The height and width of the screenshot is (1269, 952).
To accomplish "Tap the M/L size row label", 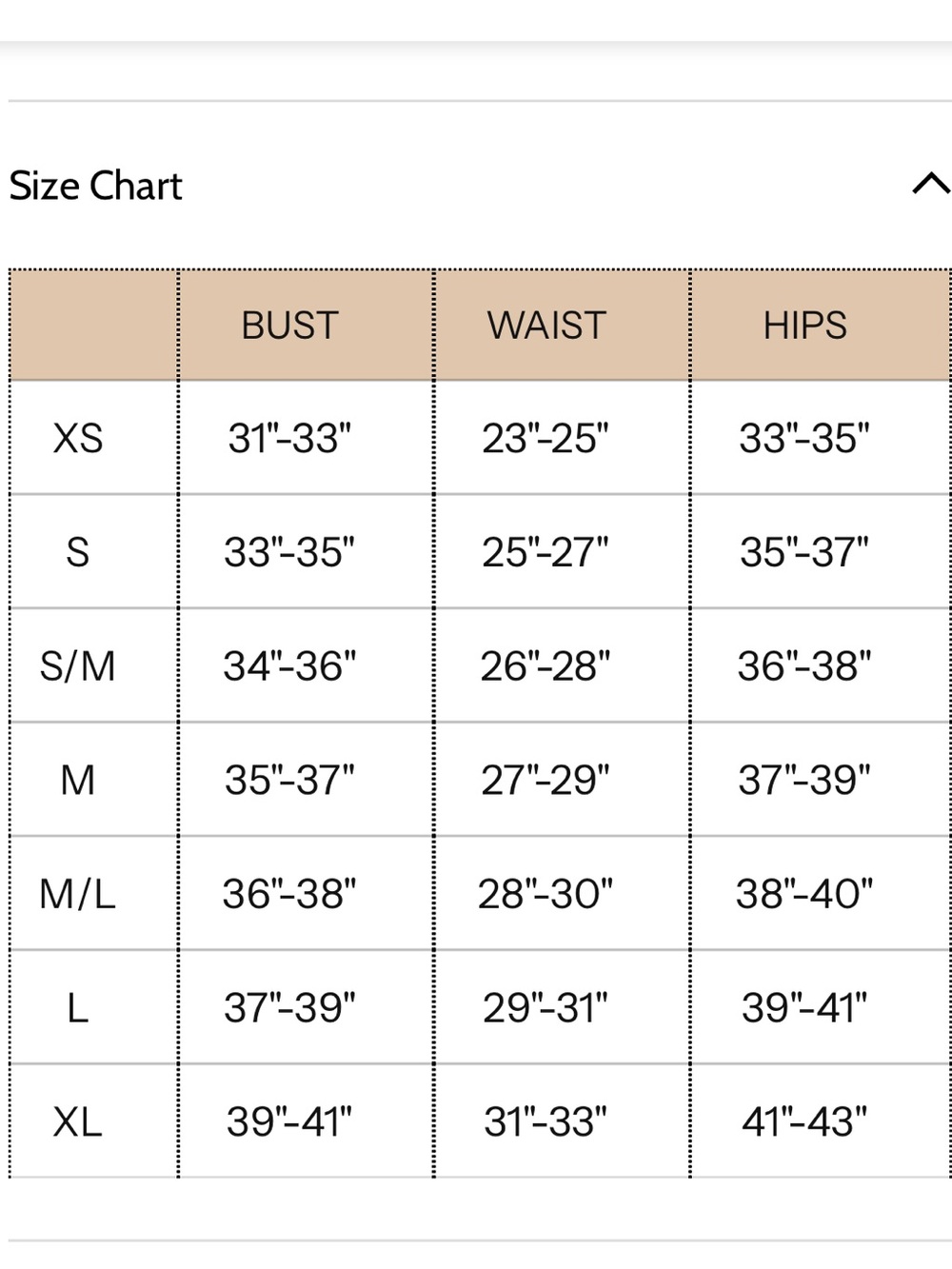I will tap(78, 894).
